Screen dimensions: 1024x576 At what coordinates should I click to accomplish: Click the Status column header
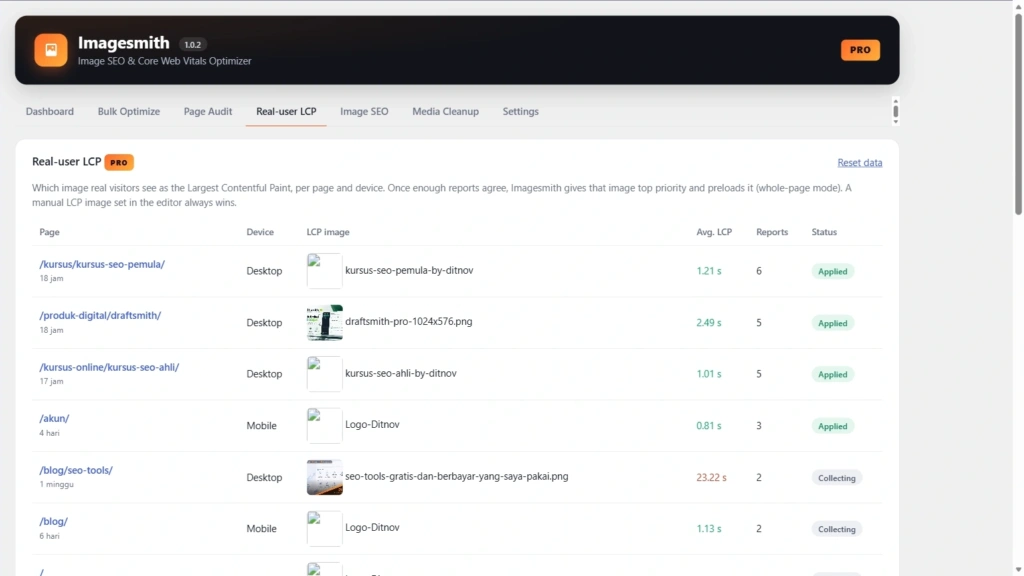pos(824,232)
